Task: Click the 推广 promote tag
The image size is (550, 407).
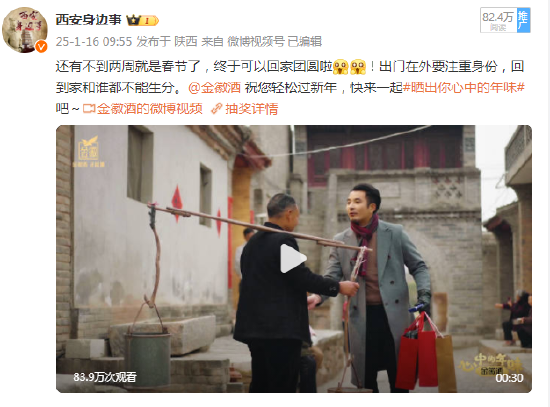Action: (x=523, y=20)
